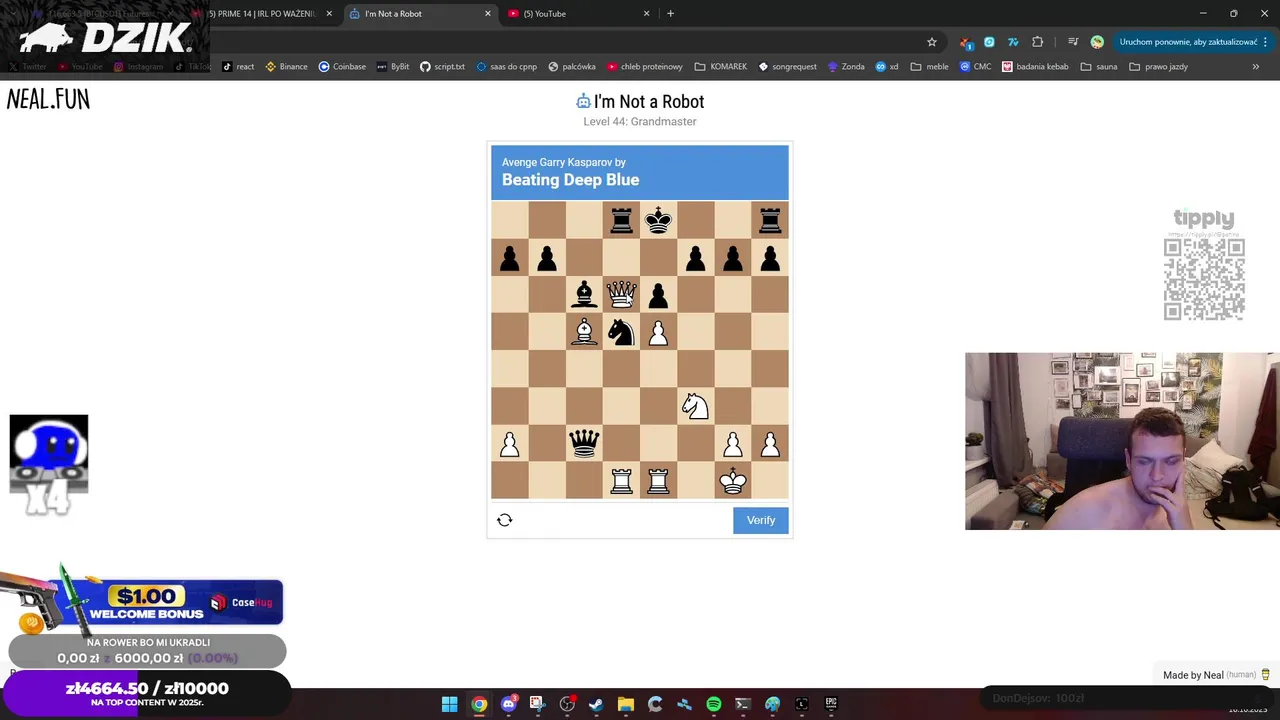Screen dimensions: 1280x720
Task: Open the ByBit bookmark
Action: click(393, 67)
